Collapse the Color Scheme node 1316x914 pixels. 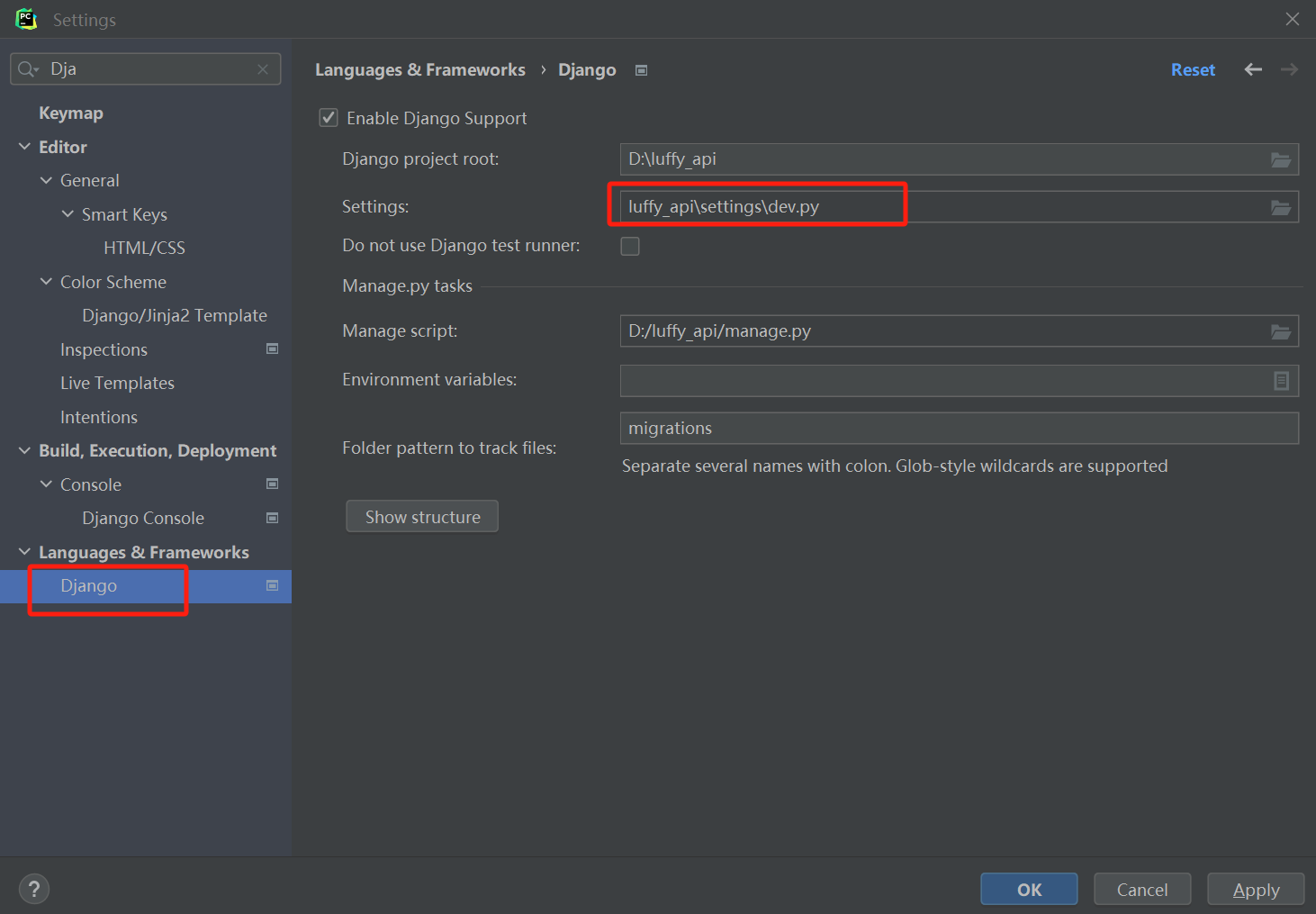[x=46, y=282]
